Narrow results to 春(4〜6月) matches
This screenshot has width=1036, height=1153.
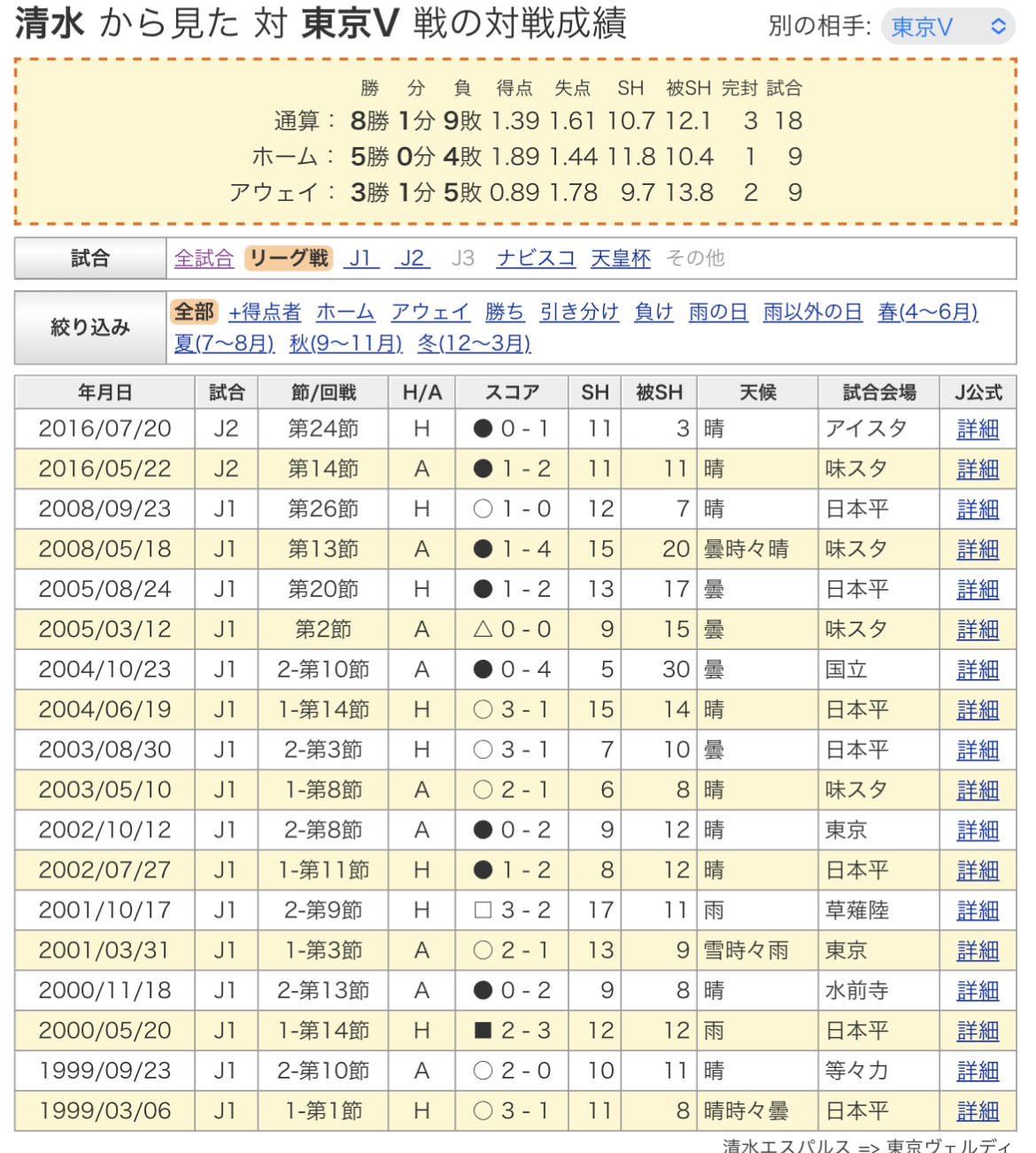tap(928, 312)
